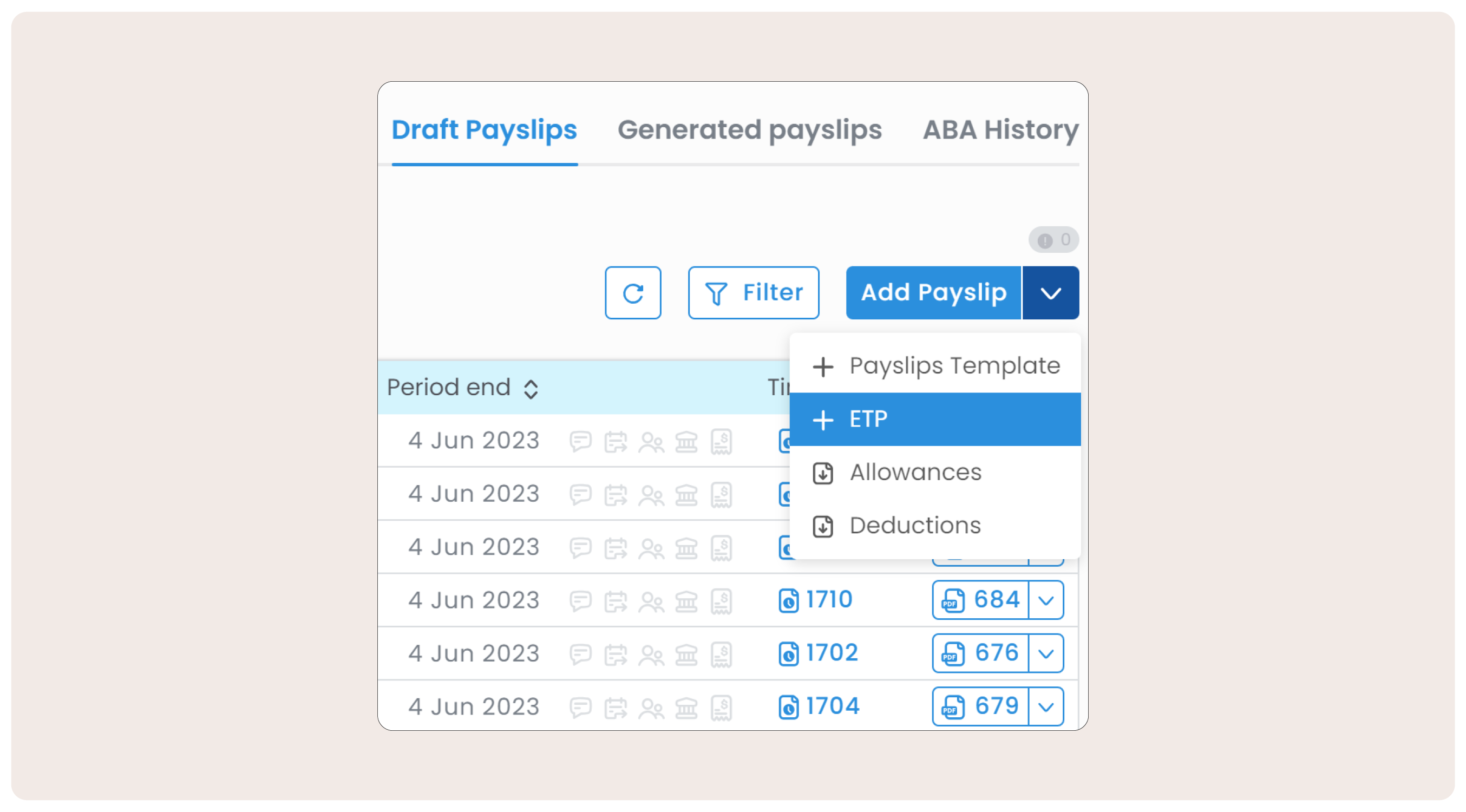Open timesheet link 1702

click(x=831, y=653)
